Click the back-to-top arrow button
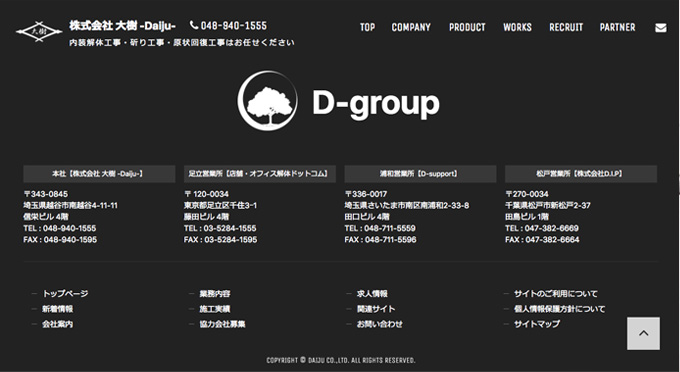Screen dimensions: 680x372 pyautogui.click(x=644, y=333)
